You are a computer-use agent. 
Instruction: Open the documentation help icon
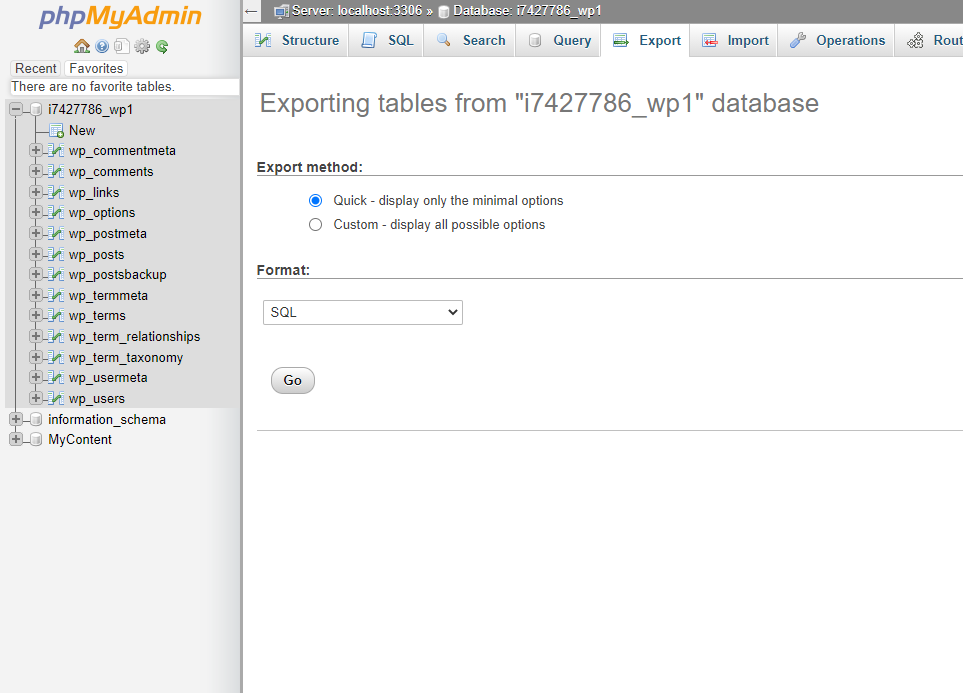[x=102, y=46]
